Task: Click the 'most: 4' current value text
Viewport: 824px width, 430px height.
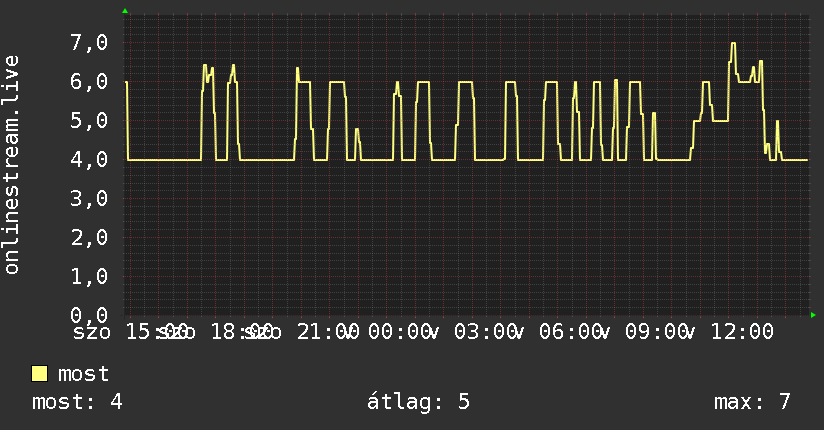Action: 77,402
